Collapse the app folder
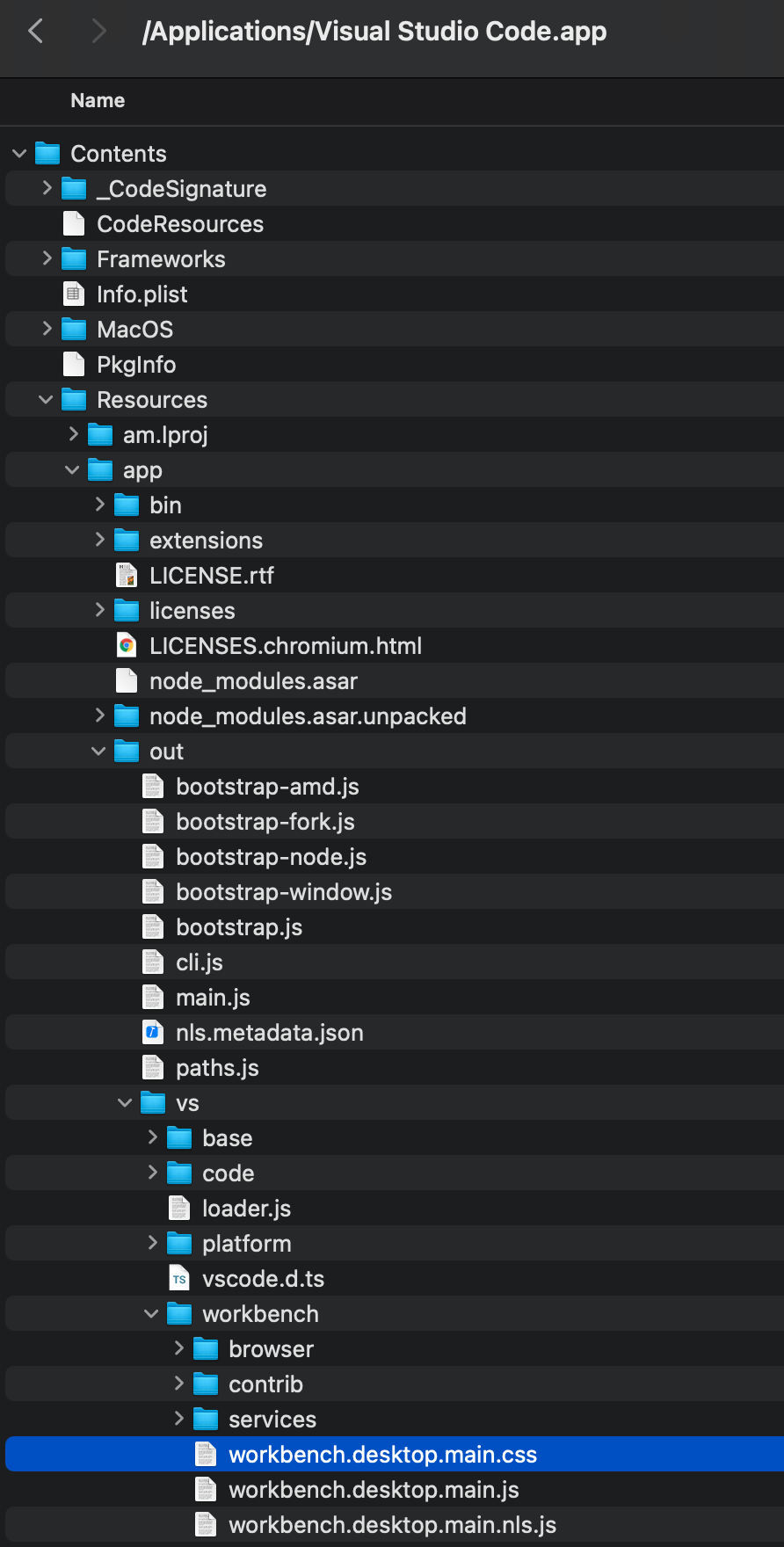This screenshot has width=784, height=1547. click(x=72, y=470)
